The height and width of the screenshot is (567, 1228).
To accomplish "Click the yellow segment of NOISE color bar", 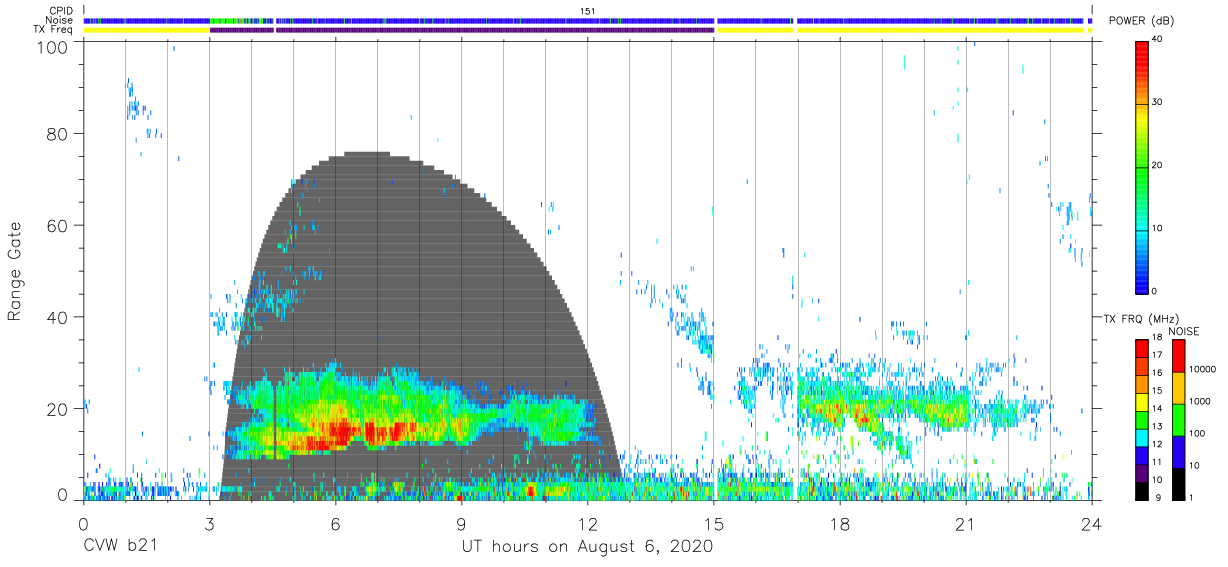I will [1177, 387].
